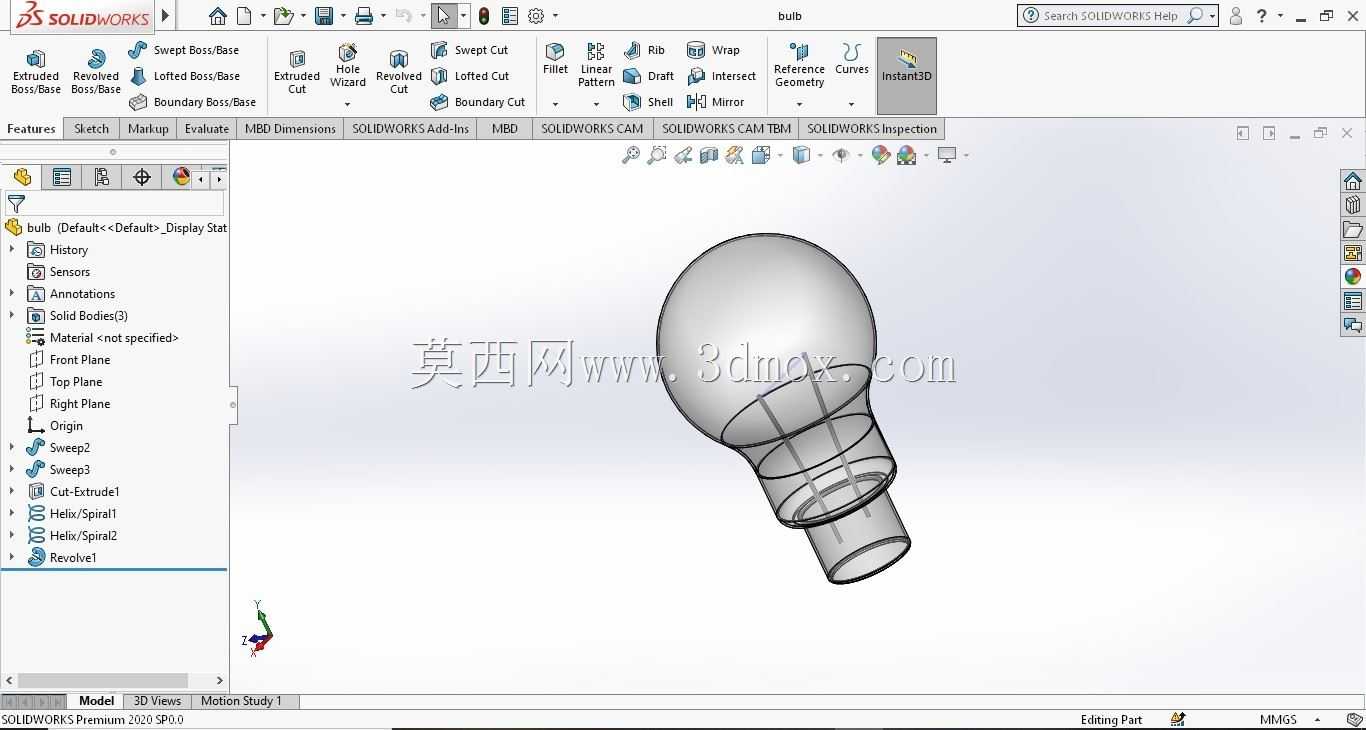Expand the History tree node
Image resolution: width=1366 pixels, height=730 pixels.
(12, 250)
